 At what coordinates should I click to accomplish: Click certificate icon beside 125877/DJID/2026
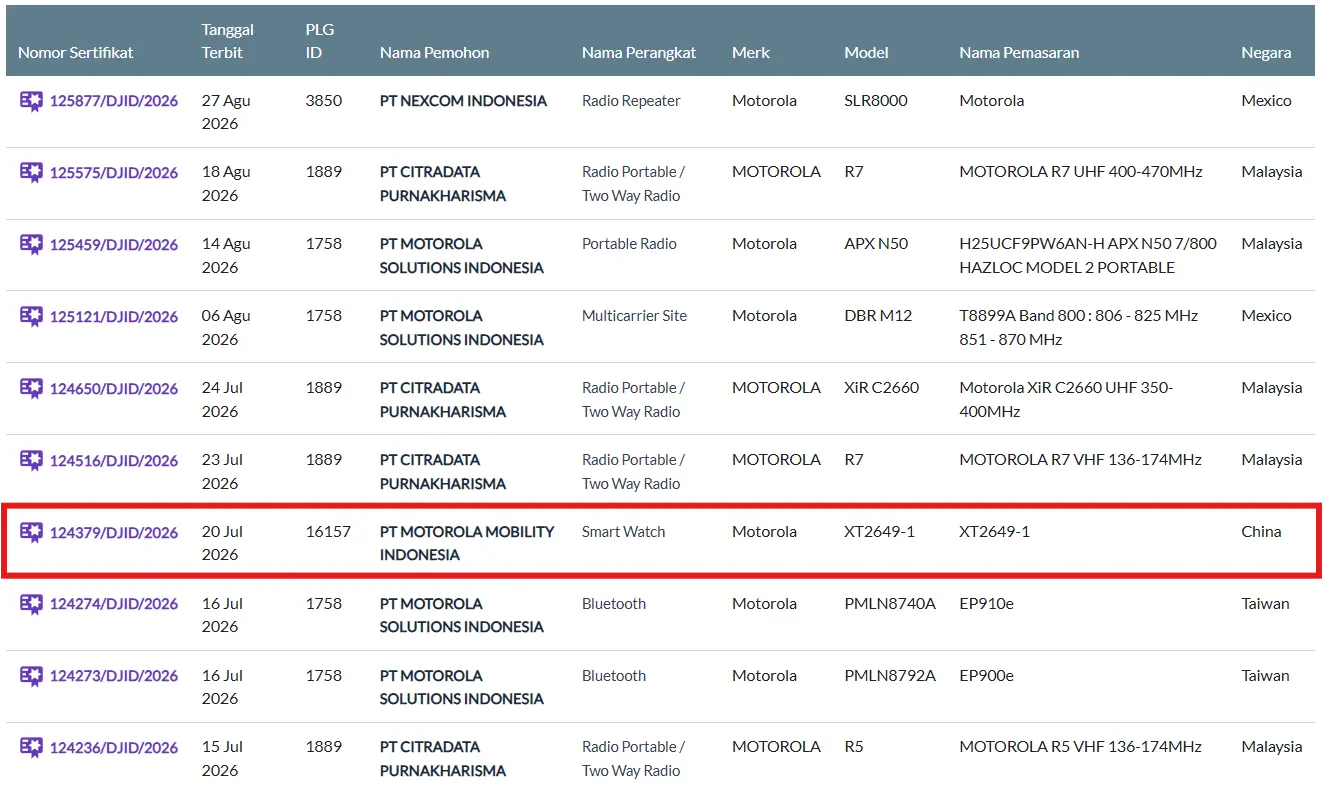click(x=31, y=101)
